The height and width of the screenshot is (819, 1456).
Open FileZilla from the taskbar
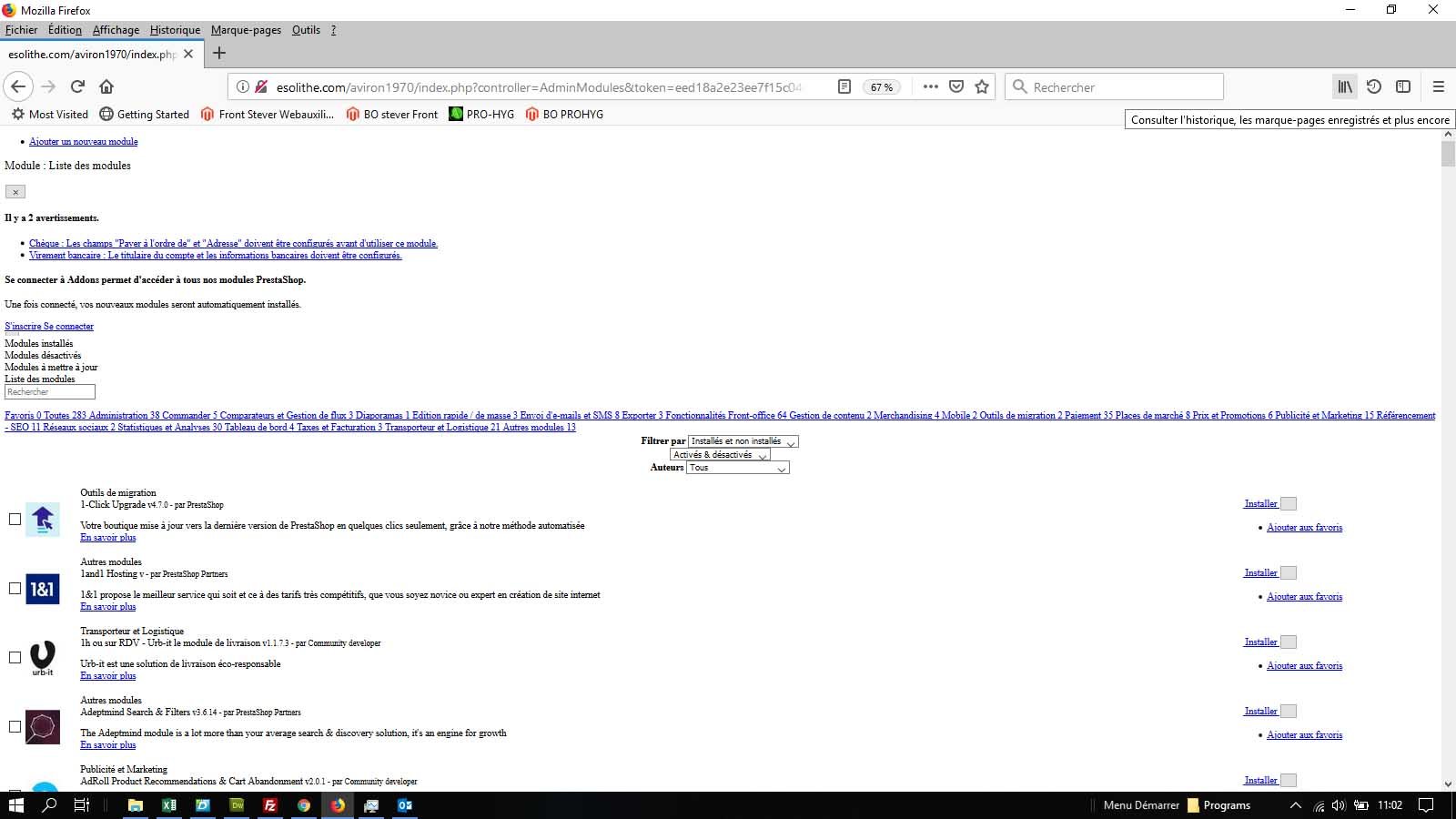point(270,805)
